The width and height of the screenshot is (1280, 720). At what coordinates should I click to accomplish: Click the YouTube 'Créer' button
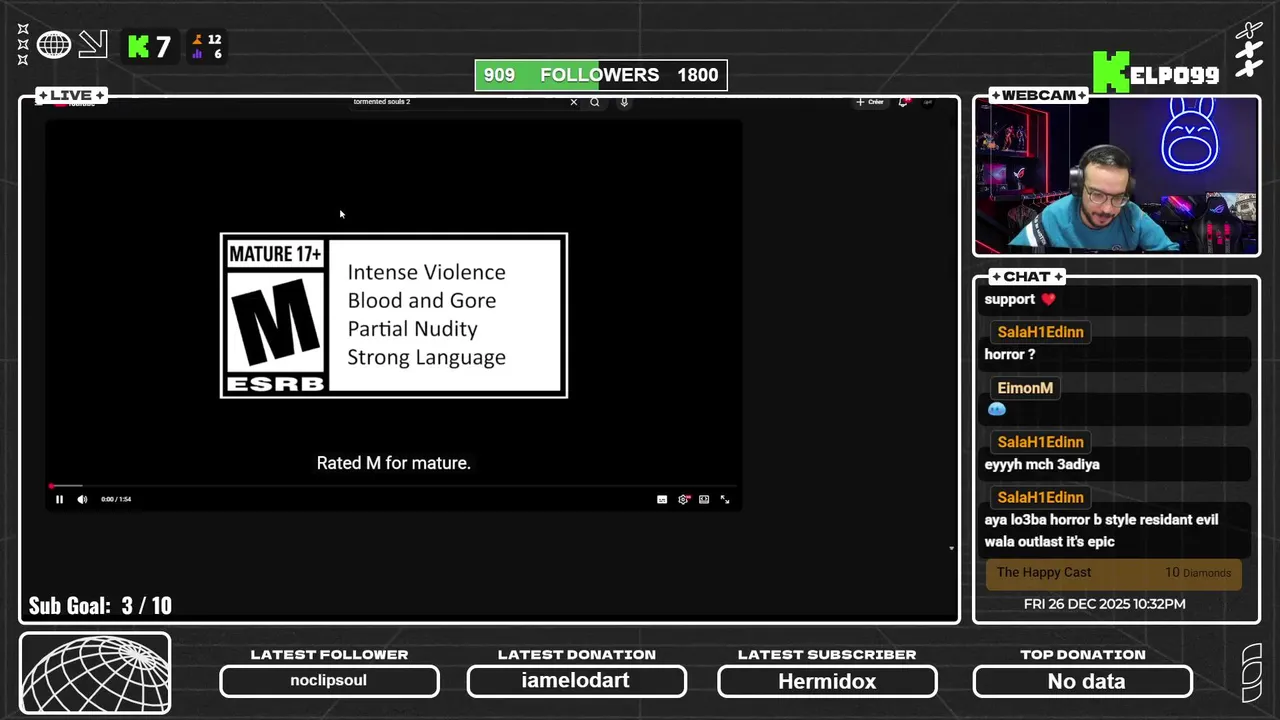(870, 102)
